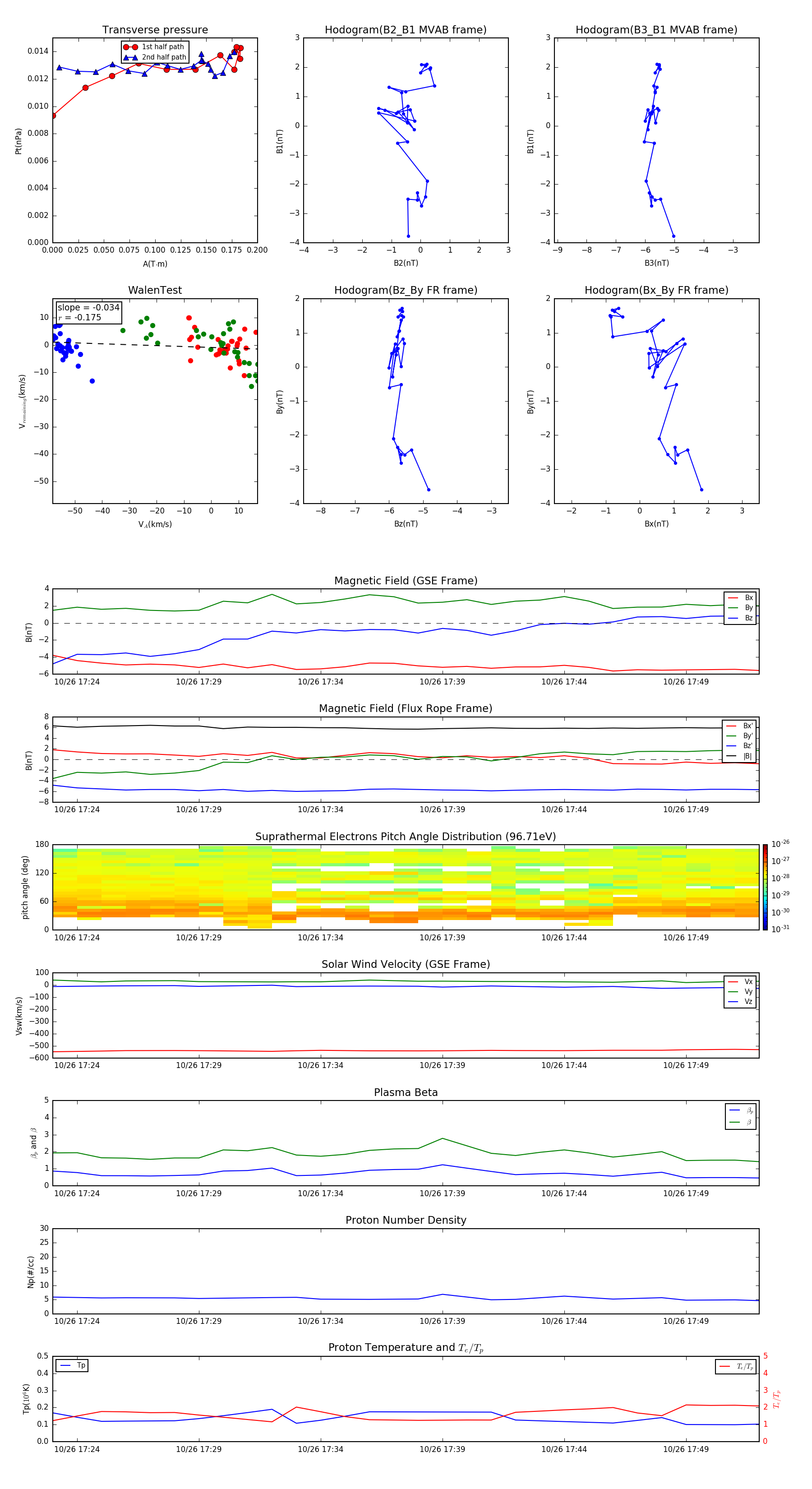This screenshot has width=812, height=1489.
Task: Click the '1st half path' legend entry
Action: (155, 47)
